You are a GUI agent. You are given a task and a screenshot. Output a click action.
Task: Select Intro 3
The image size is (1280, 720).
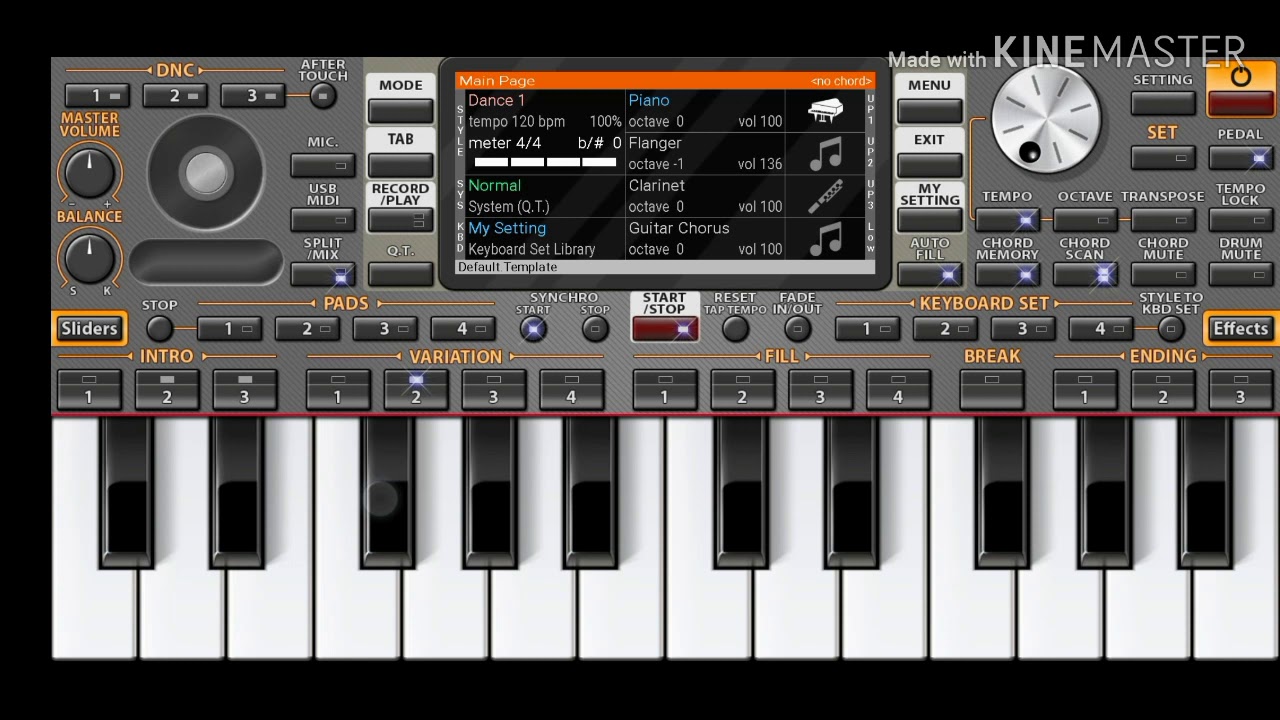point(244,390)
